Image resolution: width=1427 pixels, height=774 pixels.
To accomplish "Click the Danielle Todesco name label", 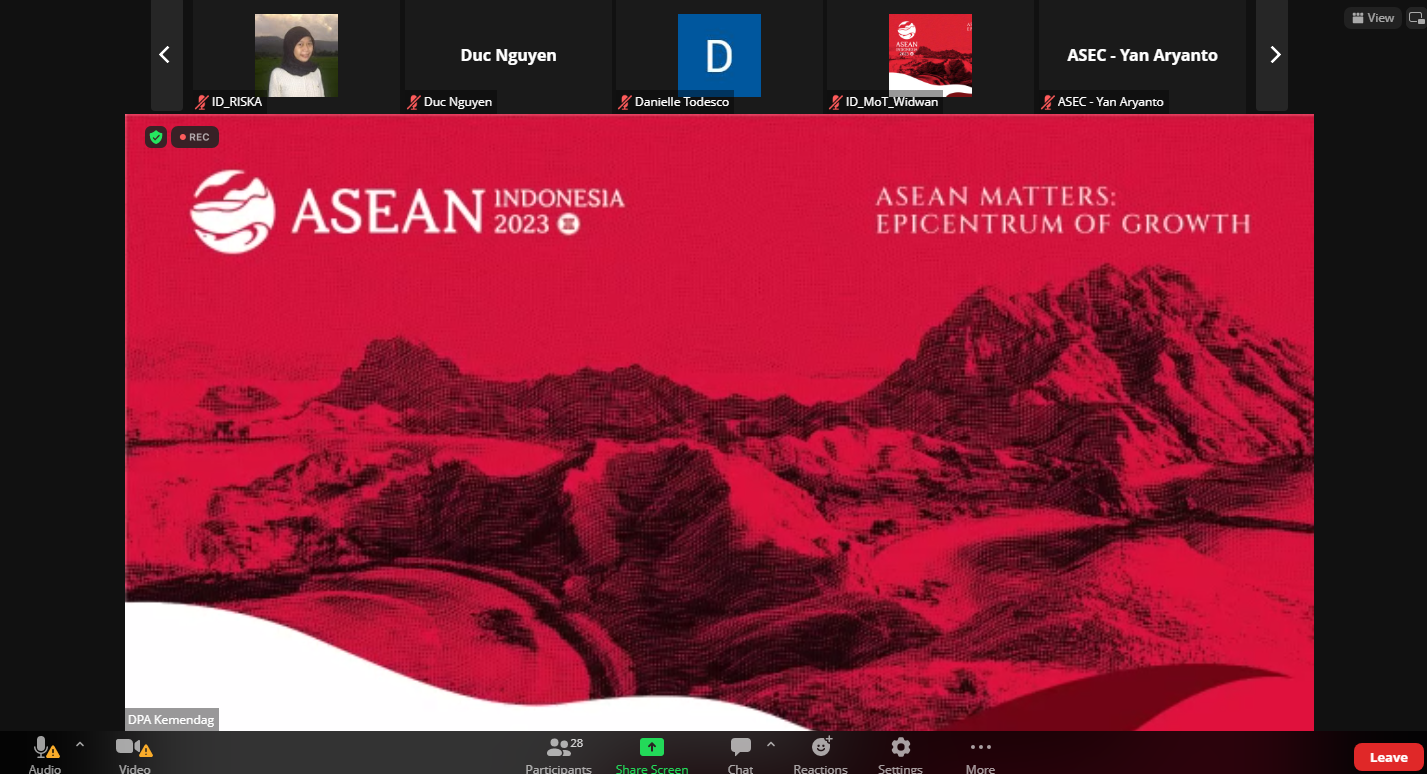I will click(683, 102).
